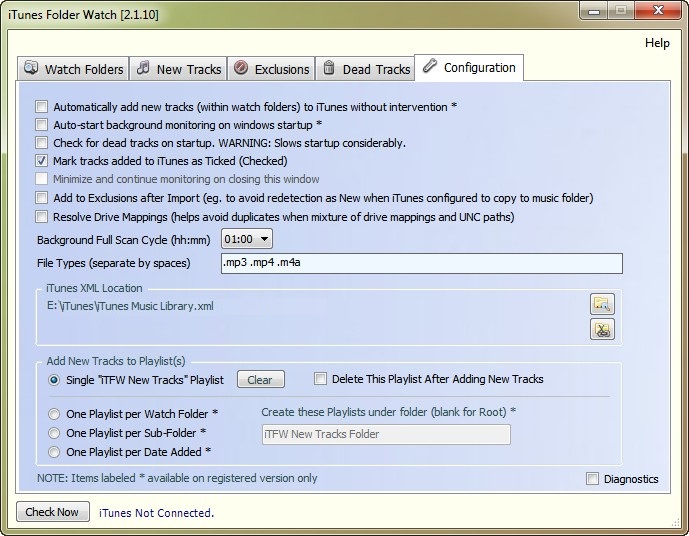Click the trash can icon on Dead Tracks tab
This screenshot has width=689, height=536.
[329, 68]
